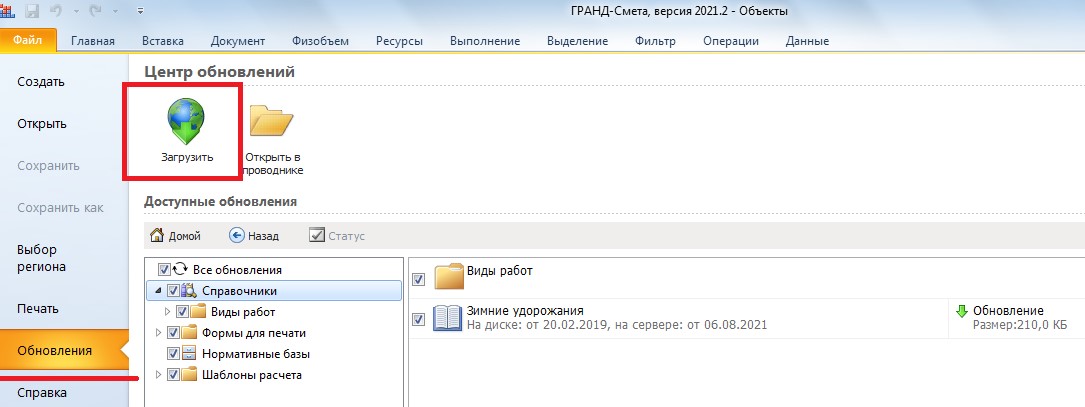Click the customize quick access toolbar arrow

(x=138, y=11)
